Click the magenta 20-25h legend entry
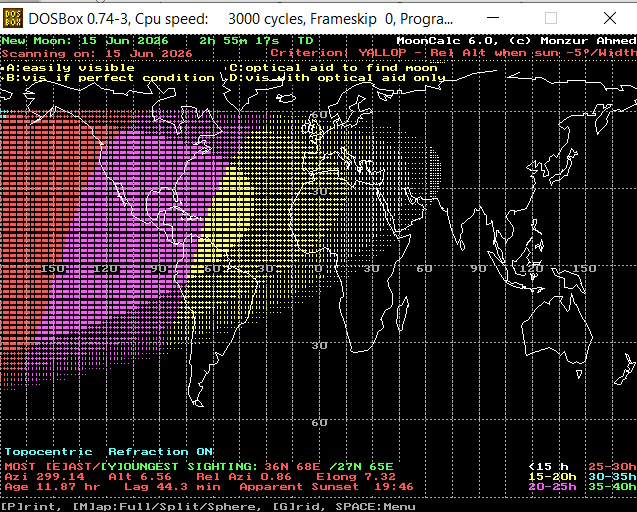 point(552,486)
